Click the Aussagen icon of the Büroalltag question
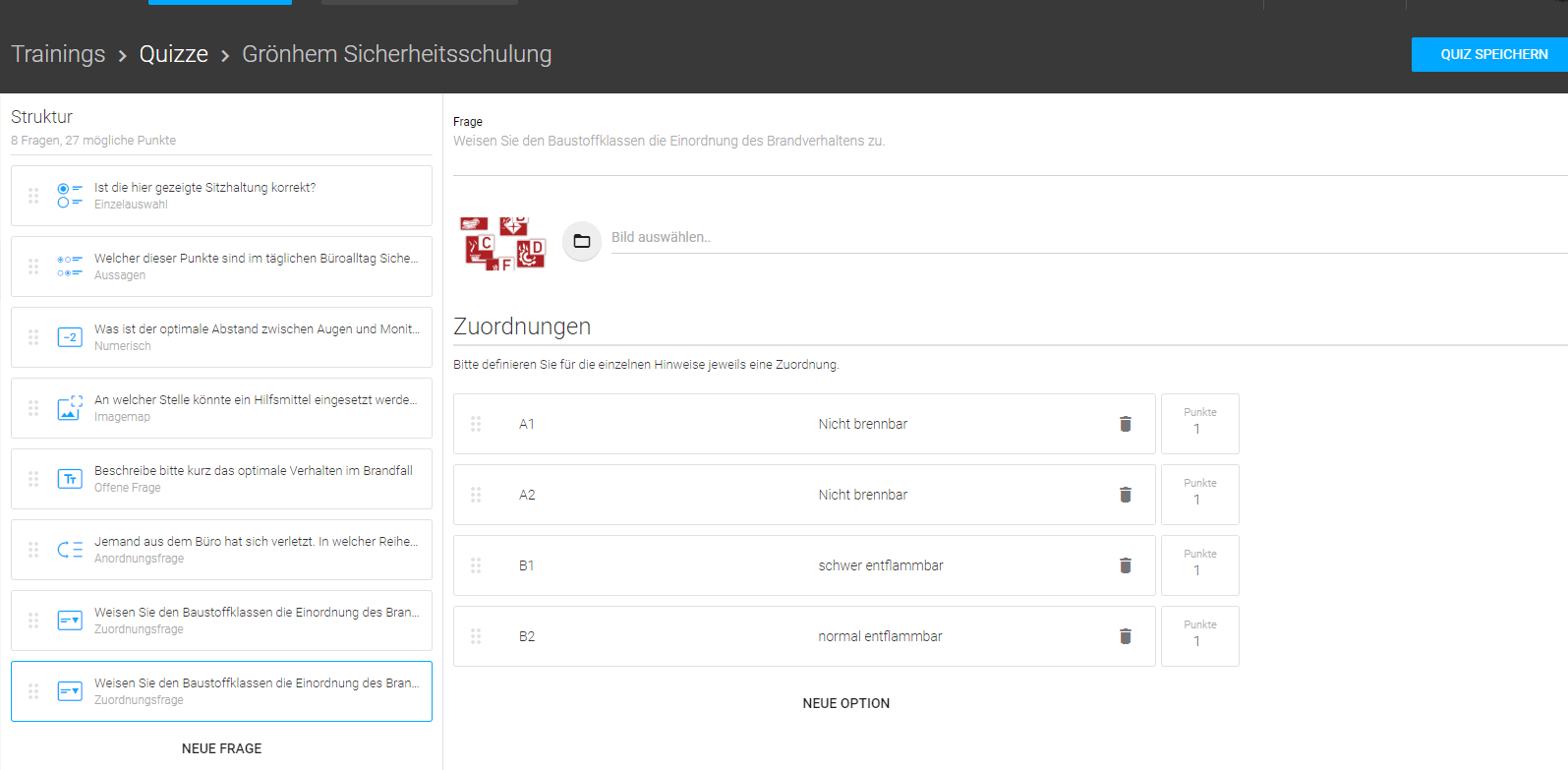This screenshot has width=1568, height=770. click(x=70, y=267)
